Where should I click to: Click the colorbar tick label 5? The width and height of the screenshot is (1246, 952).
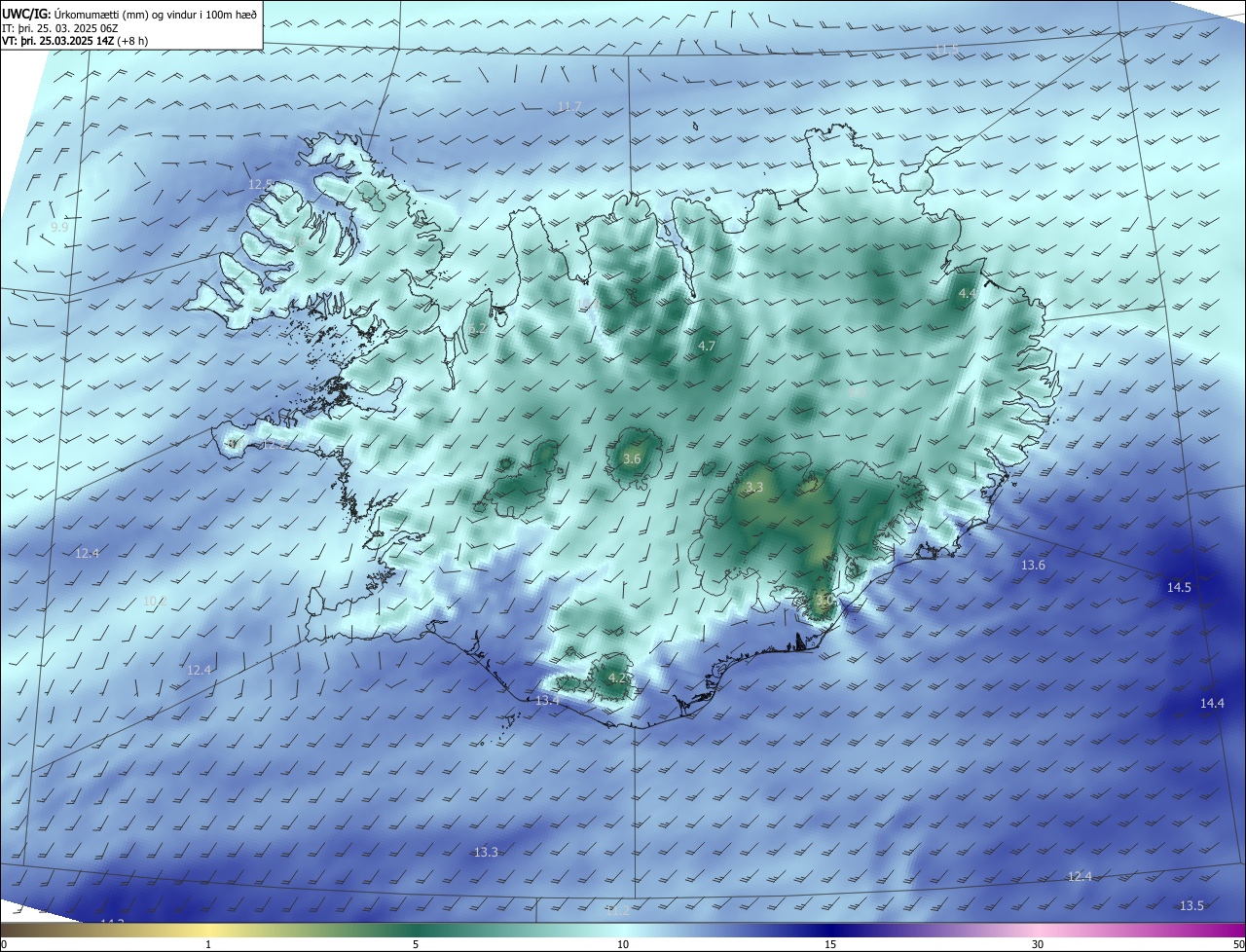point(416,944)
